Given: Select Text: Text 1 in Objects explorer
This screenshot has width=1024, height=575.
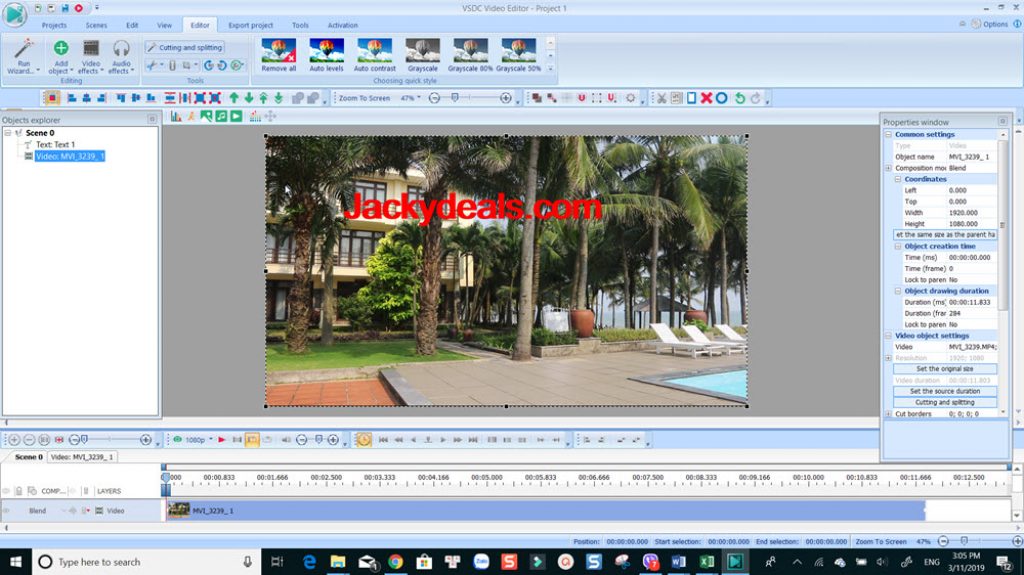Looking at the screenshot, I should click(x=56, y=144).
